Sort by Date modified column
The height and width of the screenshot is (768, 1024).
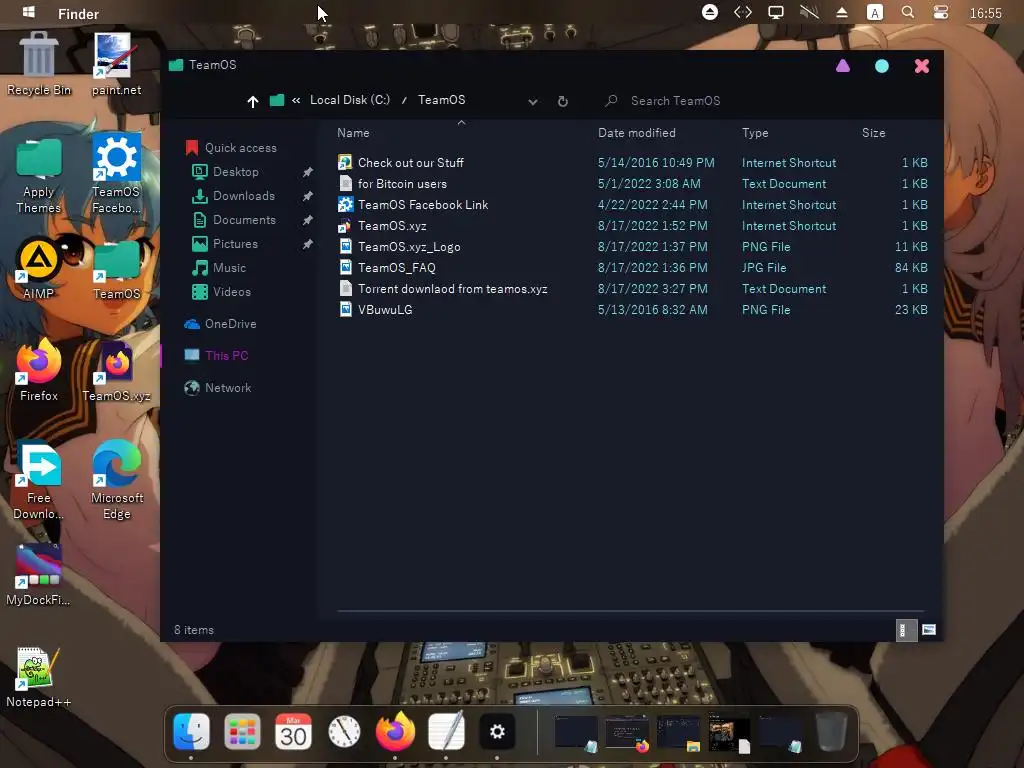click(x=637, y=133)
